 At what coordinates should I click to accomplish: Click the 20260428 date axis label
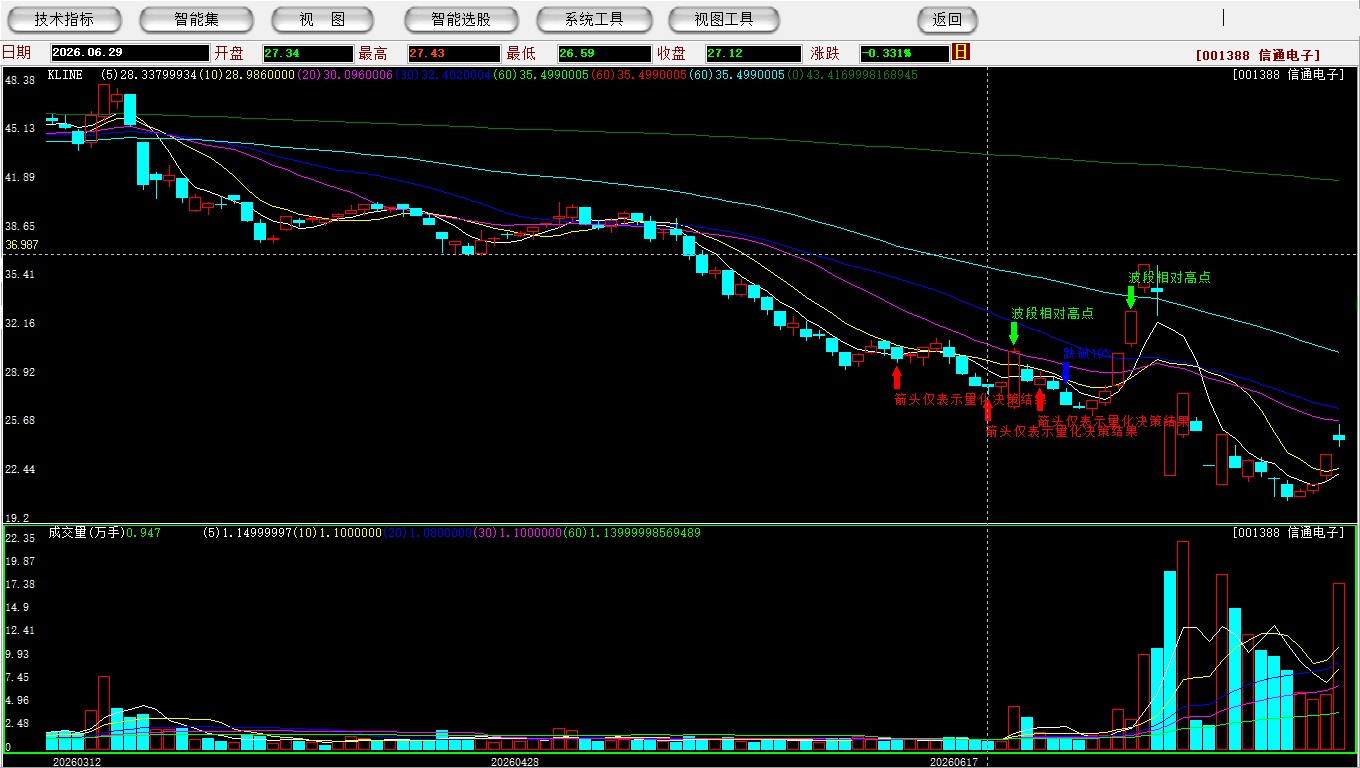click(x=515, y=762)
